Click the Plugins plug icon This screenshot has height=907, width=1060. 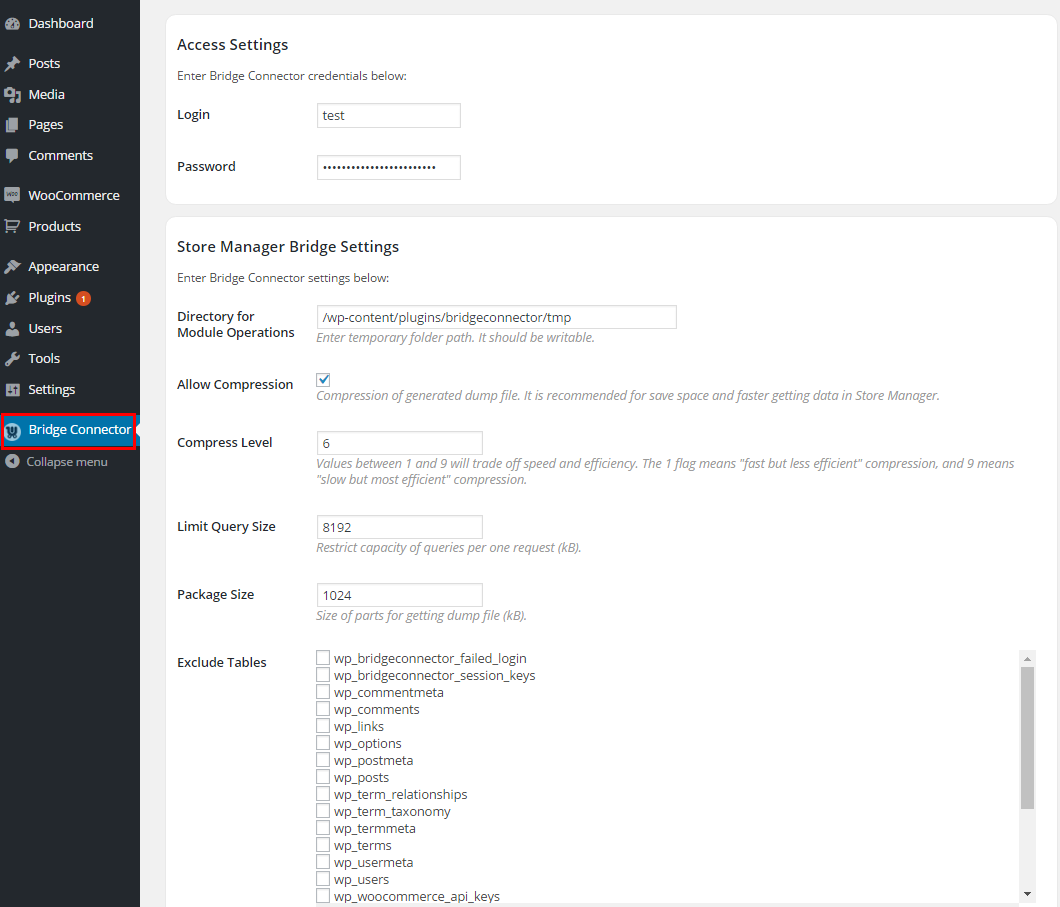pos(12,298)
